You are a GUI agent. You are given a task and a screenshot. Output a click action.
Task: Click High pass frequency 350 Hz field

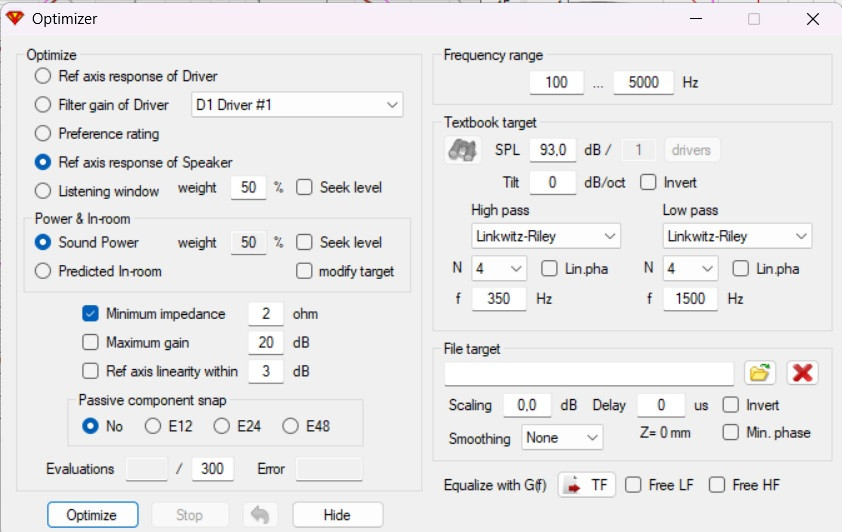point(499,298)
